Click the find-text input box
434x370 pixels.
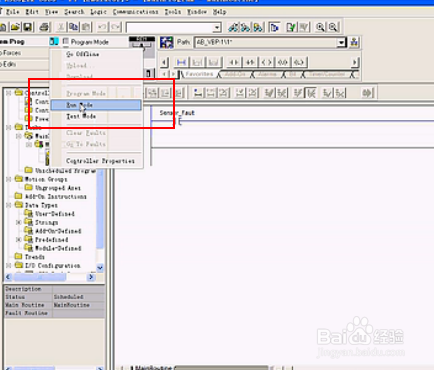(170, 27)
